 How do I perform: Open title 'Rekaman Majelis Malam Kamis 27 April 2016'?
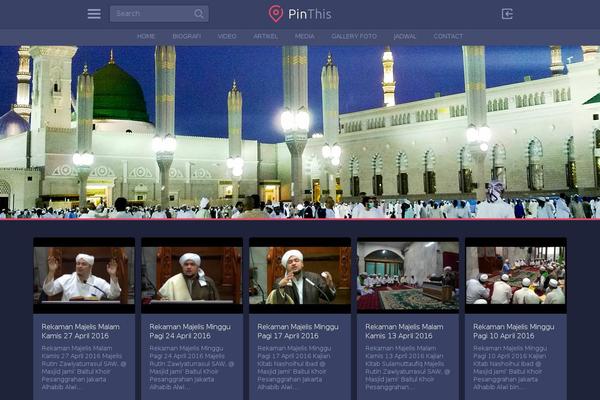[81, 331]
